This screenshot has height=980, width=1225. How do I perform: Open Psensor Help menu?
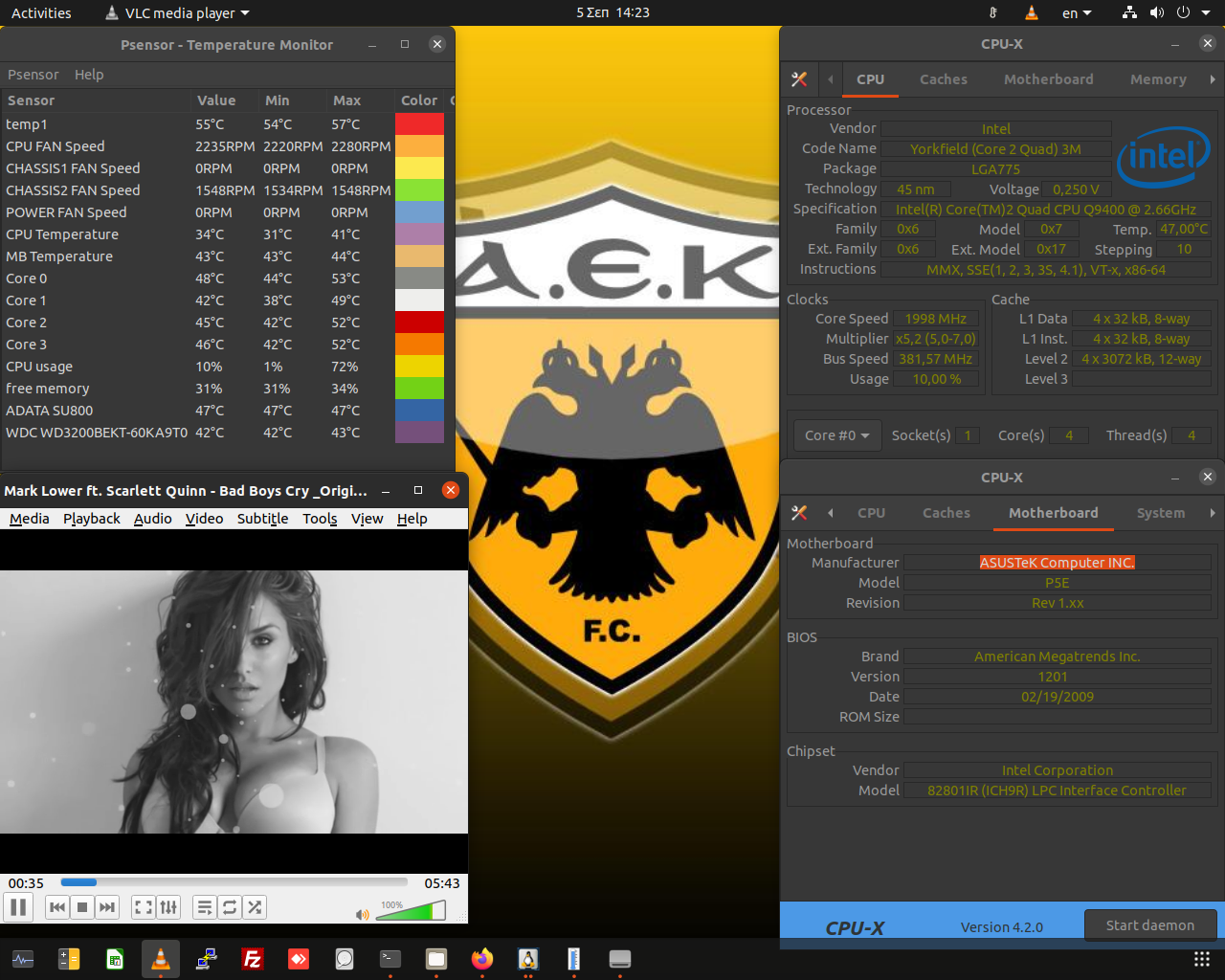click(89, 75)
